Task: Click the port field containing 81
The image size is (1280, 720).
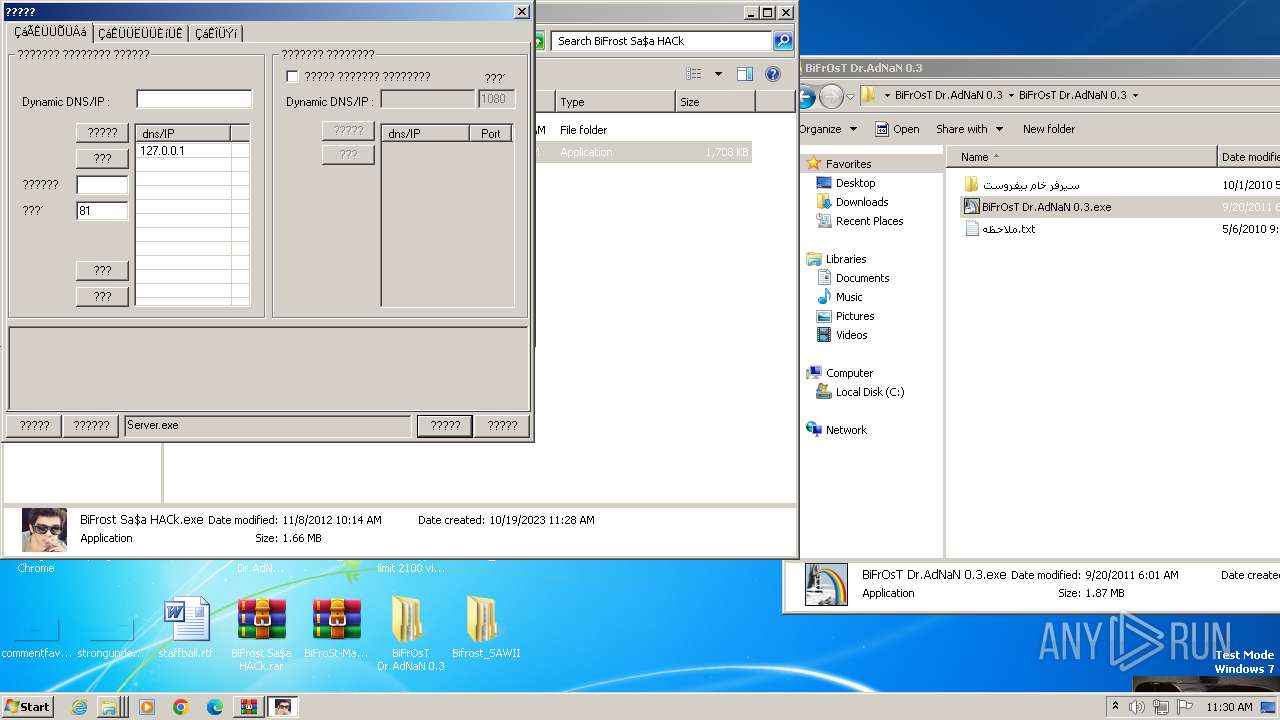Action: click(102, 211)
